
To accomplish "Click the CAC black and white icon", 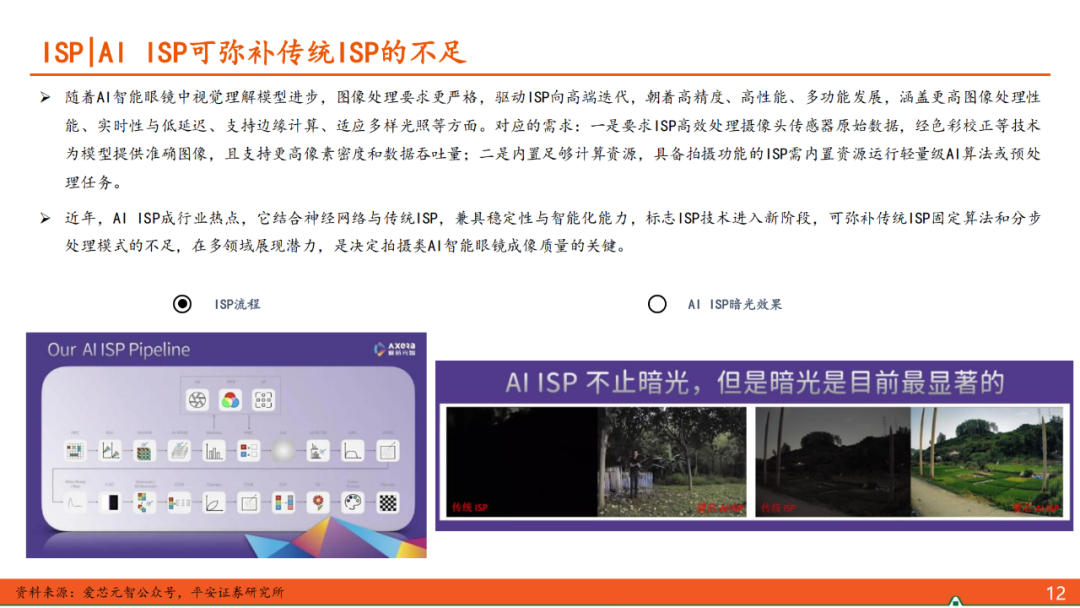I will [110, 503].
